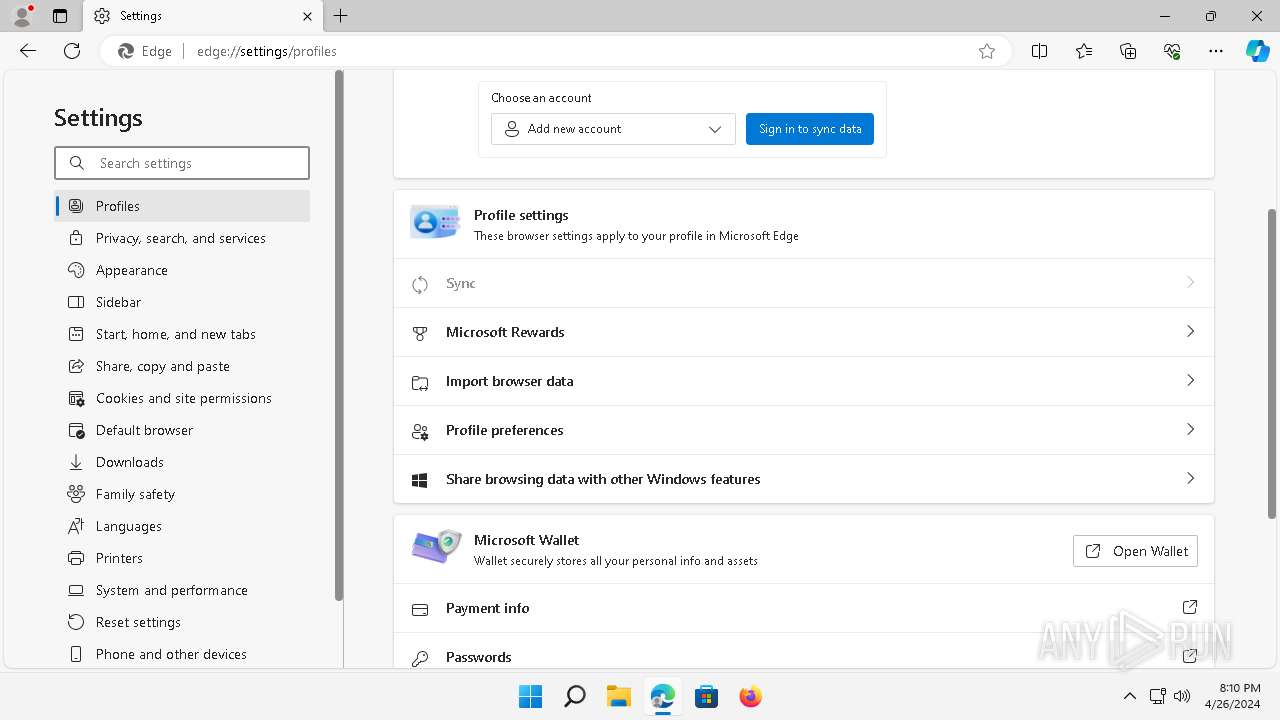Open Default browser settings
The height and width of the screenshot is (720, 1280).
pyautogui.click(x=182, y=430)
